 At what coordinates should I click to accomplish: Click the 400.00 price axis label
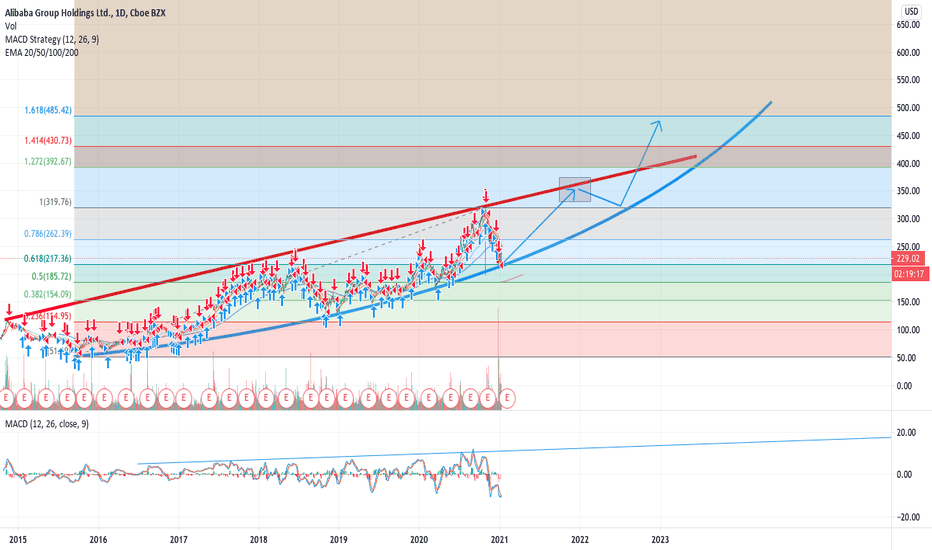point(908,164)
